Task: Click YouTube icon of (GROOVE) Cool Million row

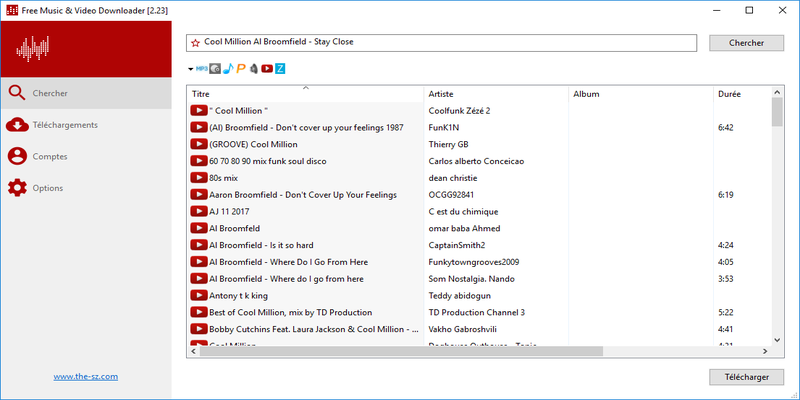Action: pos(198,144)
